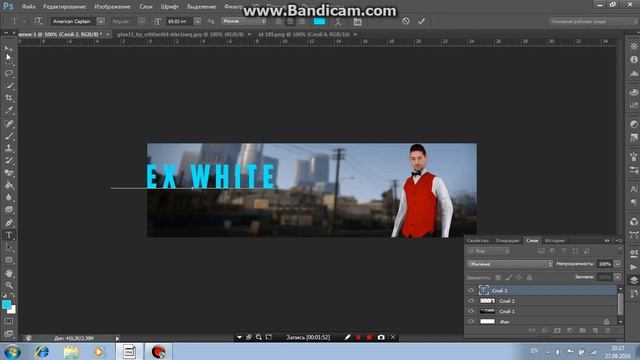Select the Hand tool
This screenshot has width=640, height=360.
point(9,273)
